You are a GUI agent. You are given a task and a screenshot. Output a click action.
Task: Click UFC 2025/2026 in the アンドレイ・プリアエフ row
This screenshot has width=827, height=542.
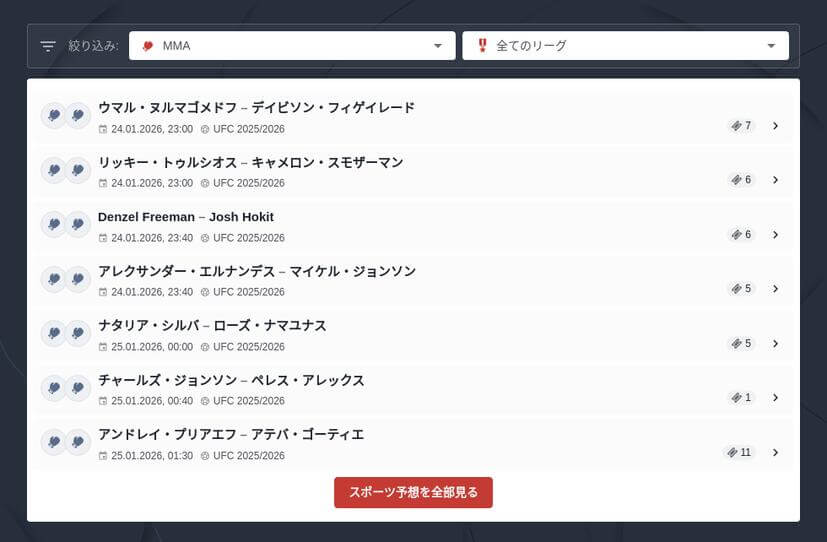pos(249,456)
